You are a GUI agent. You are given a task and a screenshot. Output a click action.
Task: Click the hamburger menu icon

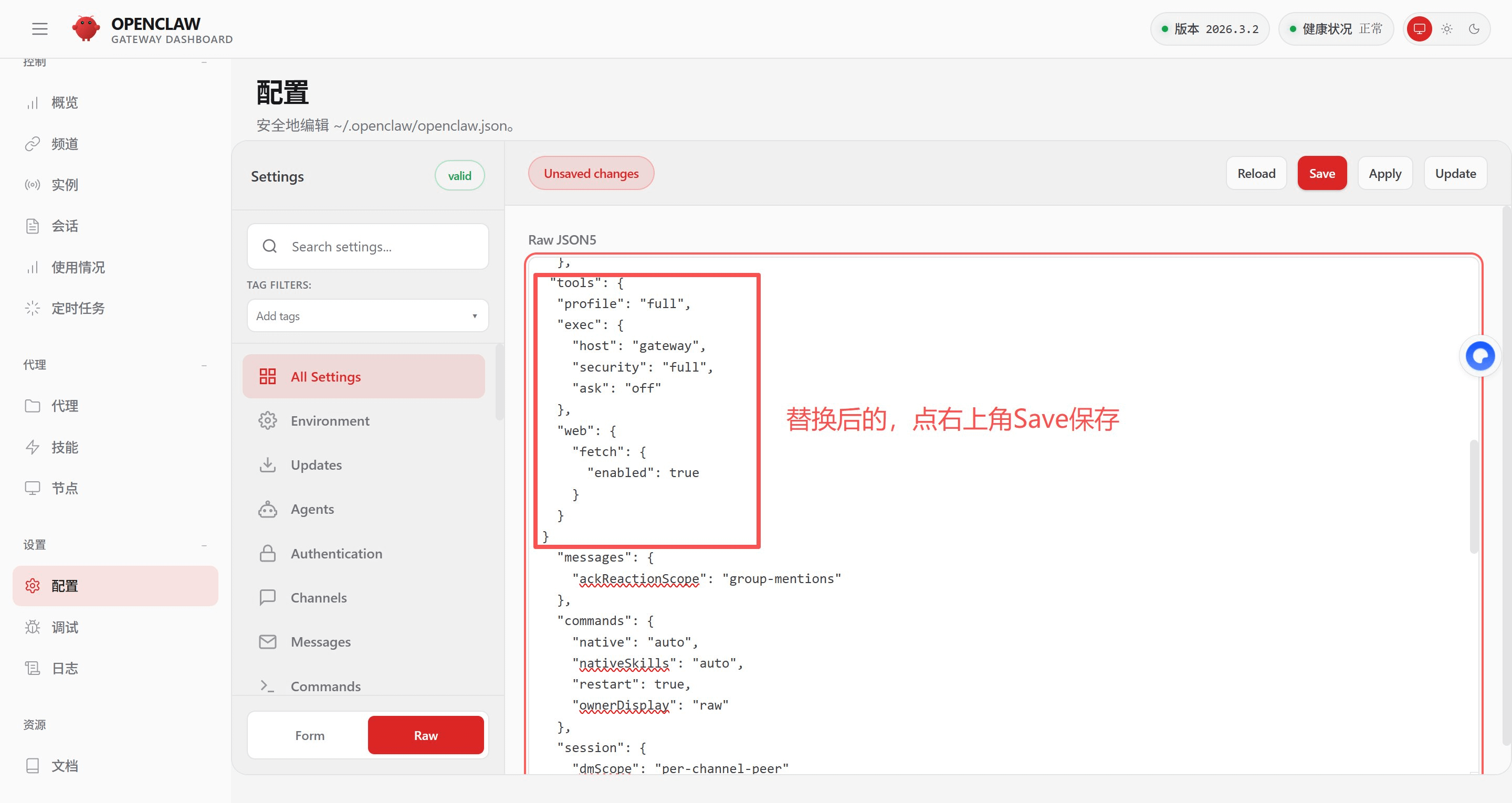click(39, 29)
